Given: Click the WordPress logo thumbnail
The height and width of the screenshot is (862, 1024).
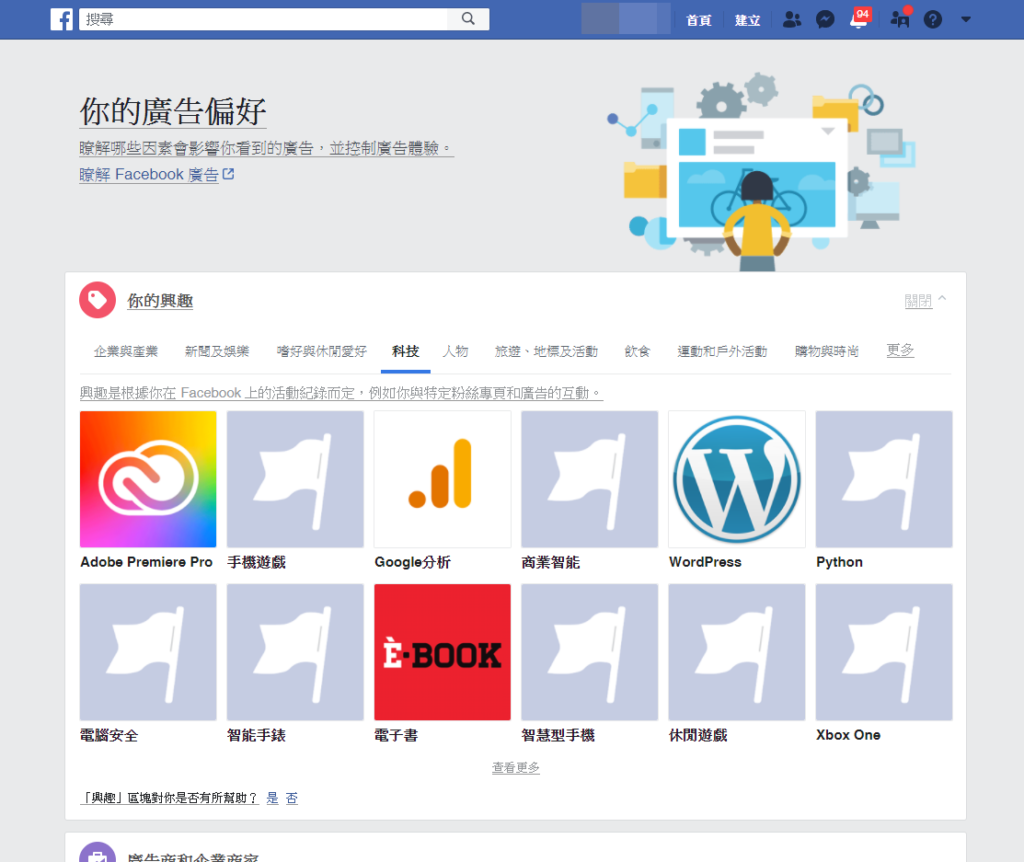Looking at the screenshot, I should coord(737,479).
